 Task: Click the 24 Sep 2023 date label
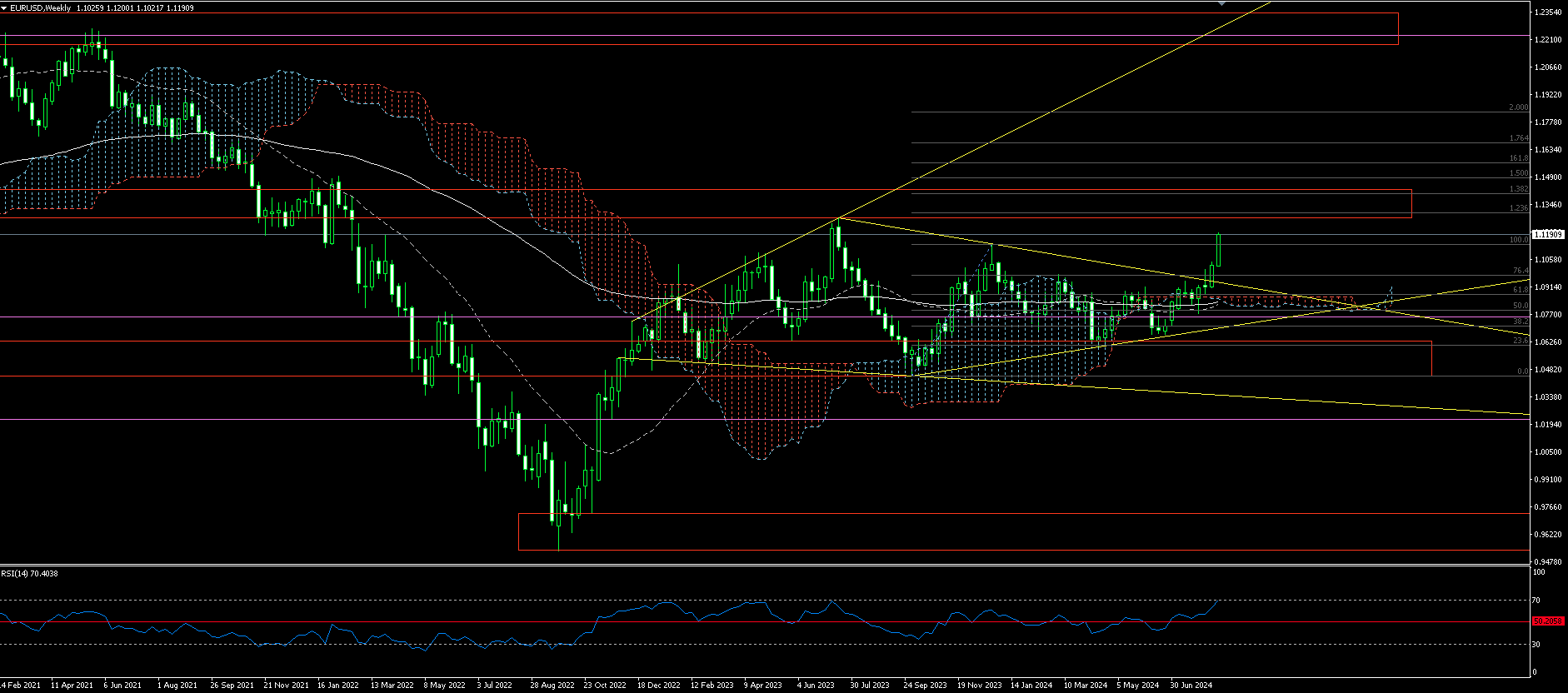coord(925,686)
